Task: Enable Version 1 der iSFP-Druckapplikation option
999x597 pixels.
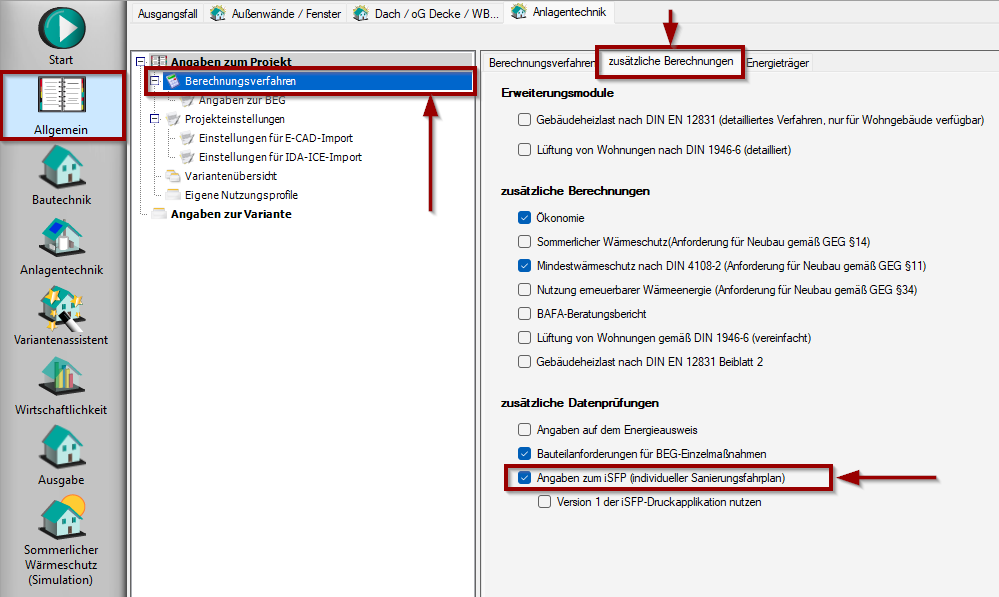Action: pos(544,502)
